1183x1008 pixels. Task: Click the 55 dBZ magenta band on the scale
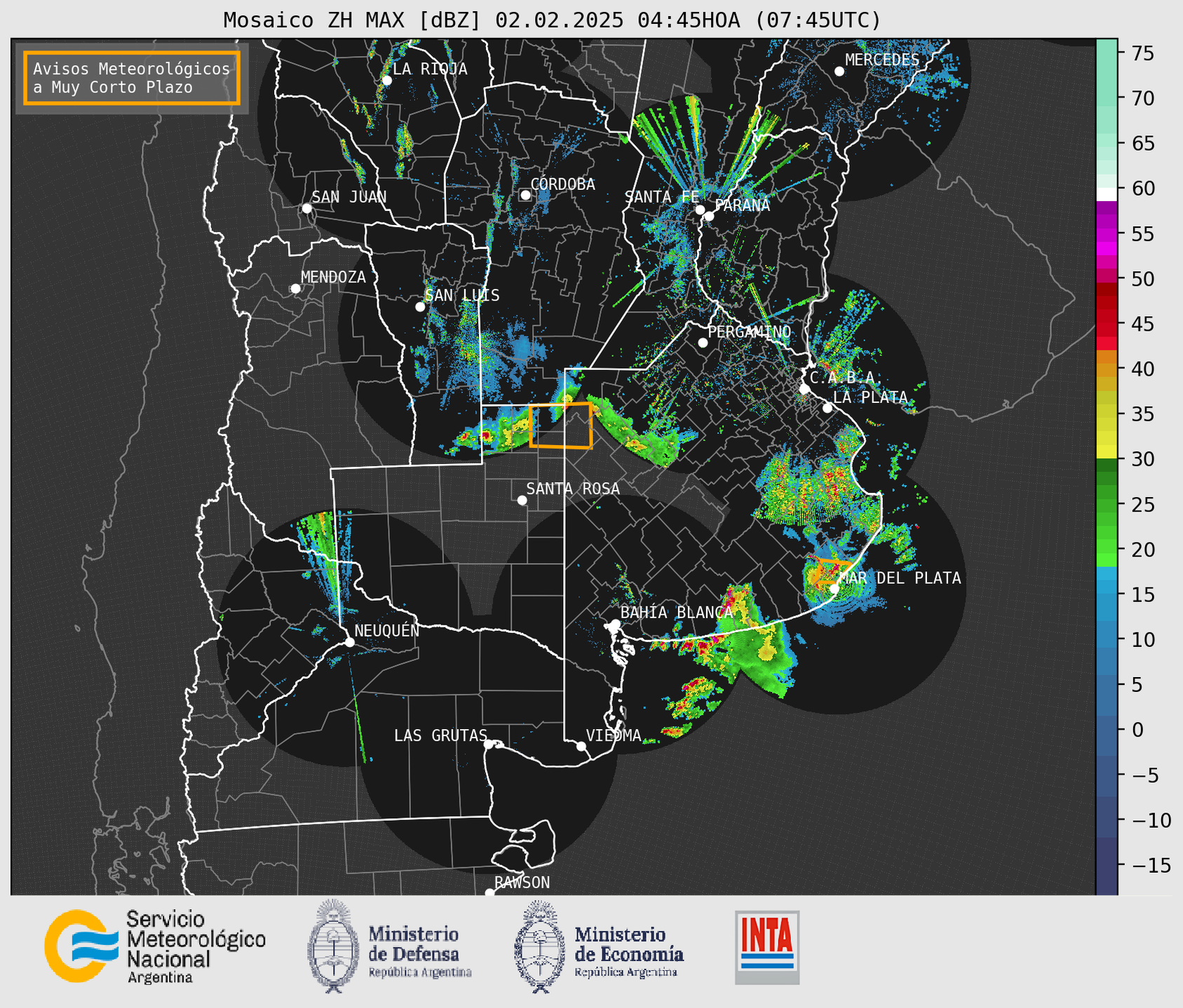click(1107, 233)
